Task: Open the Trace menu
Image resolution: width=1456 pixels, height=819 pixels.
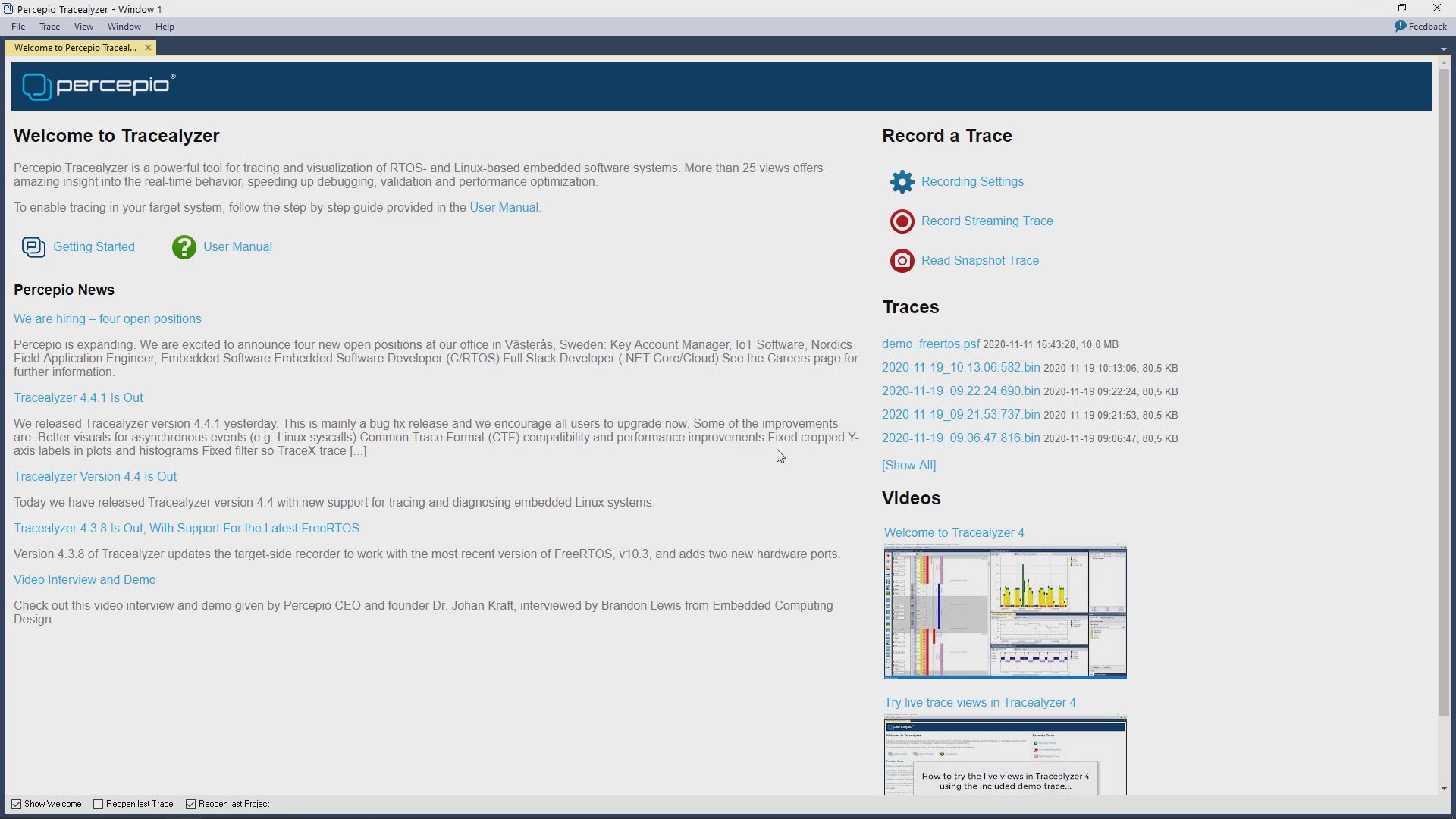Action: tap(50, 27)
